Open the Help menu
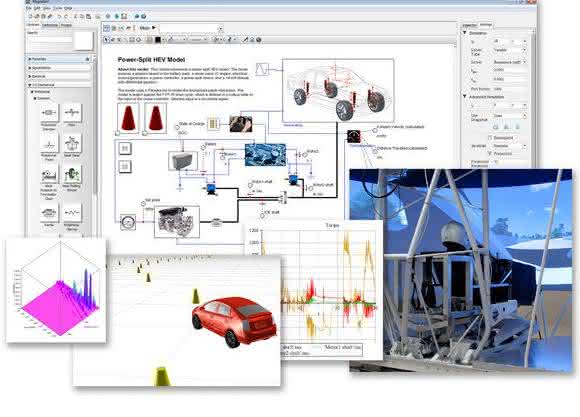 (68, 8)
